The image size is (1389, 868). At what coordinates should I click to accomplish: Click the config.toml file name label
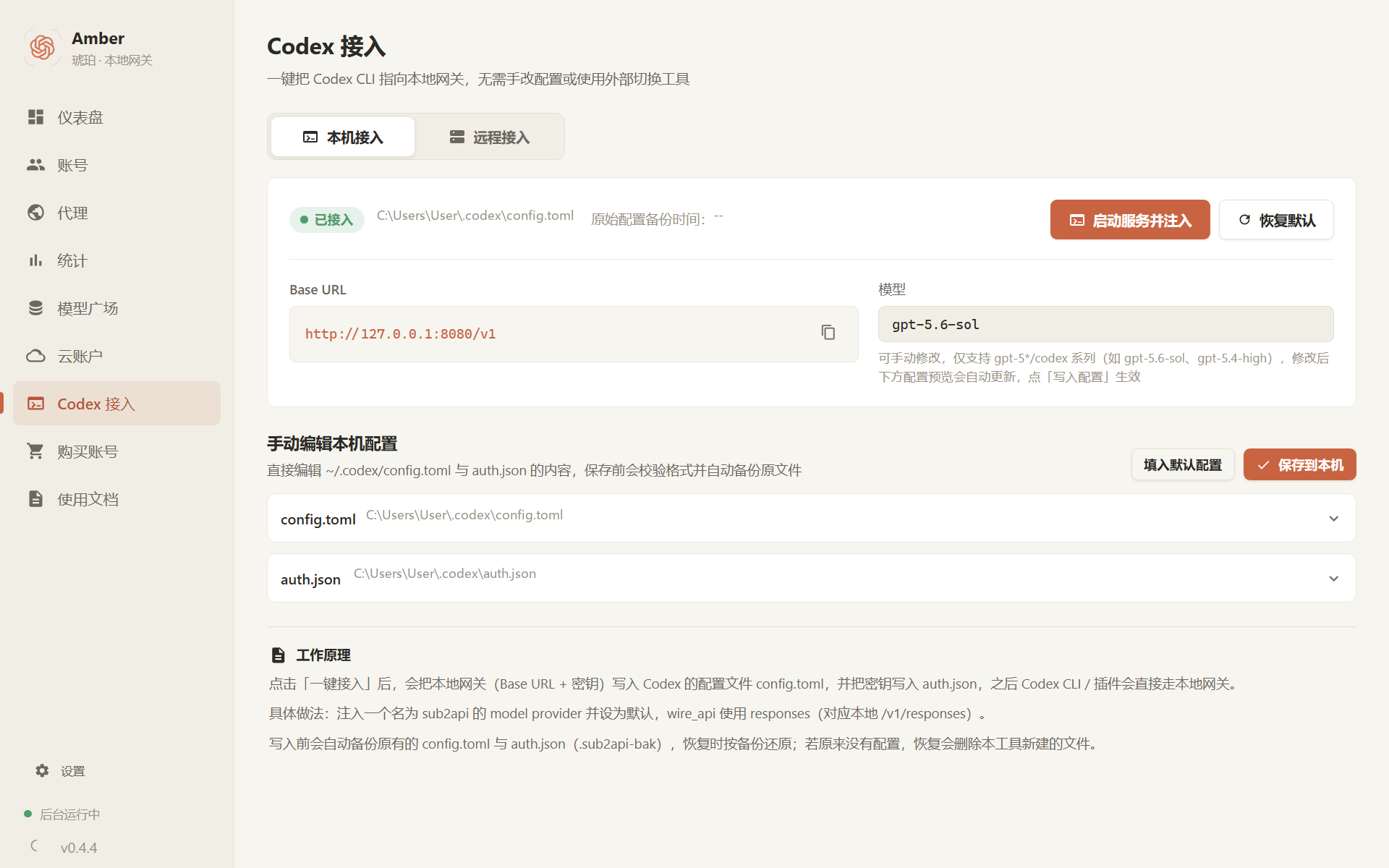pos(318,519)
